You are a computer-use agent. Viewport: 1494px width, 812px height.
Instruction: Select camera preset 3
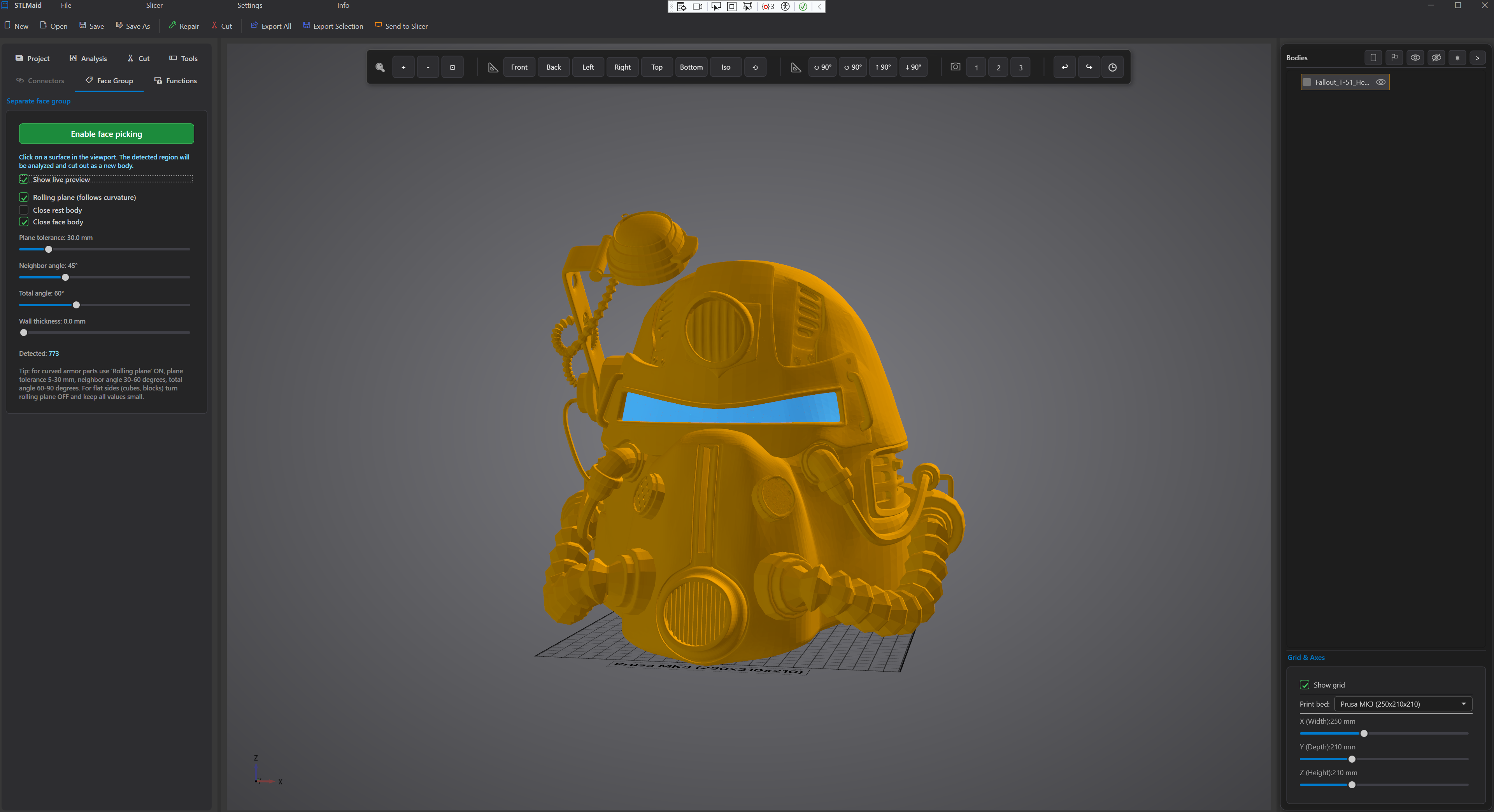tap(1021, 67)
